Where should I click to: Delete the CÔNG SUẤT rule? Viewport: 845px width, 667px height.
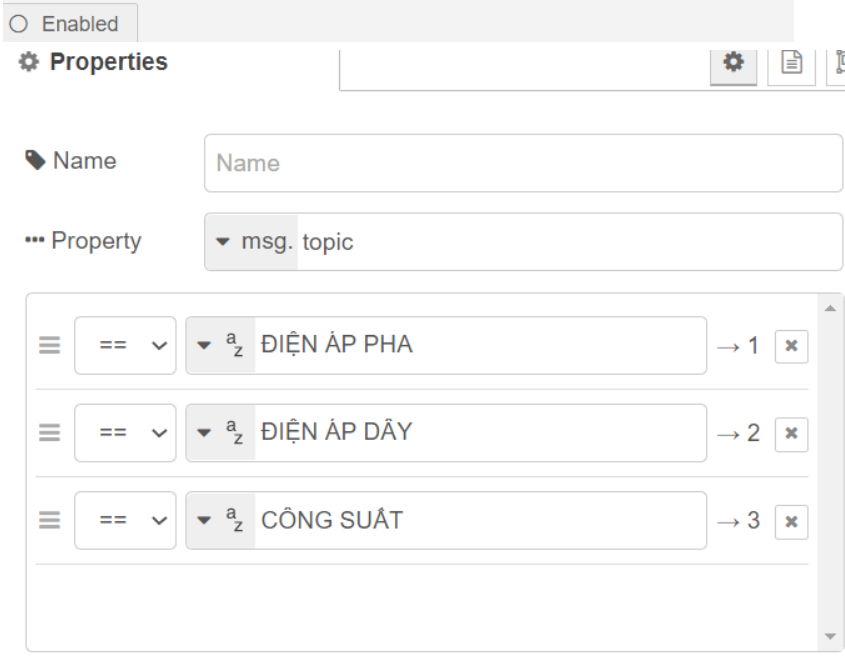[791, 521]
